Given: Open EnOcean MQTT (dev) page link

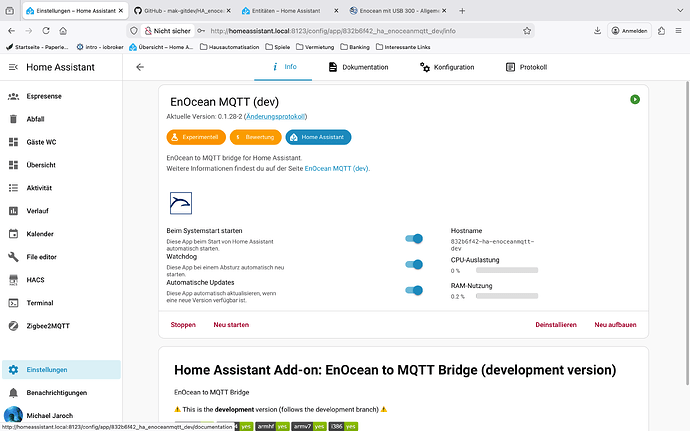Looking at the screenshot, I should [x=337, y=169].
